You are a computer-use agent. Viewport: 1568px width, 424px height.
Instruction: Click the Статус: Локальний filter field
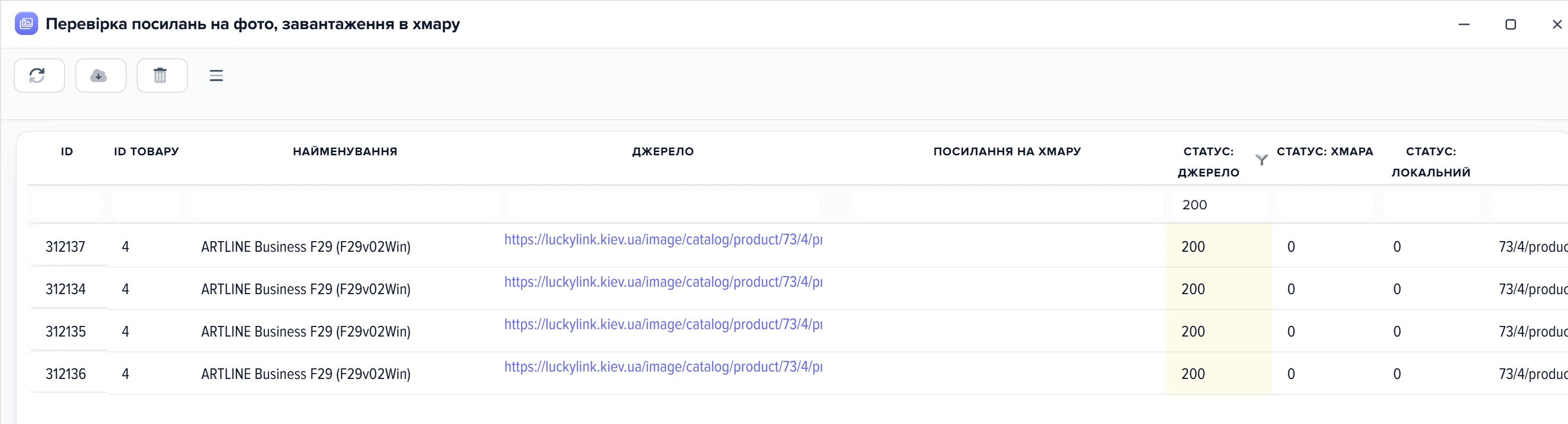click(x=1431, y=205)
